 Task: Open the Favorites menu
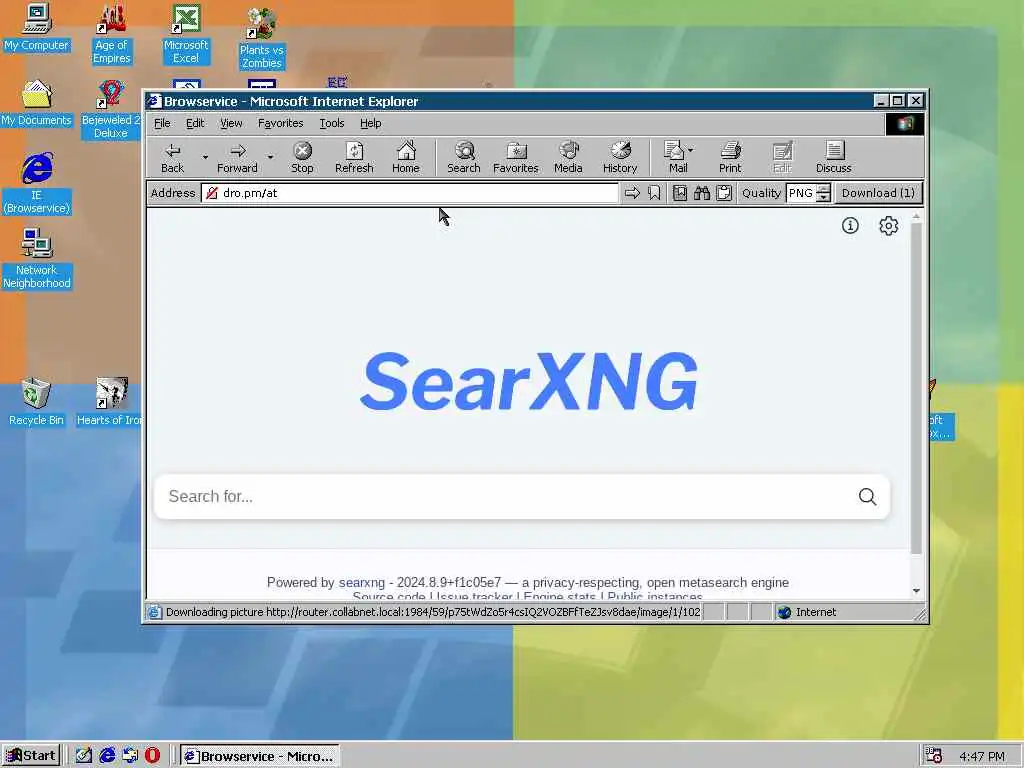click(x=280, y=123)
